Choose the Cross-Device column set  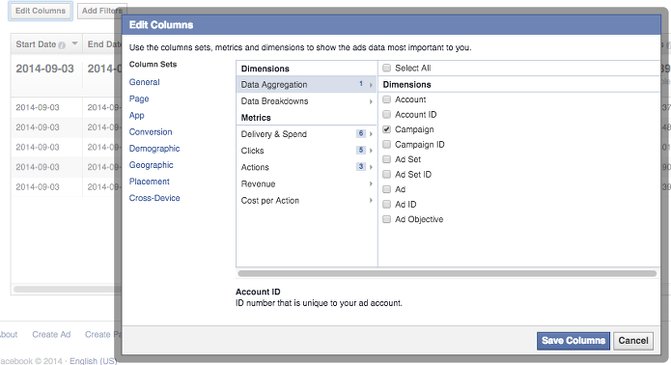tap(154, 198)
